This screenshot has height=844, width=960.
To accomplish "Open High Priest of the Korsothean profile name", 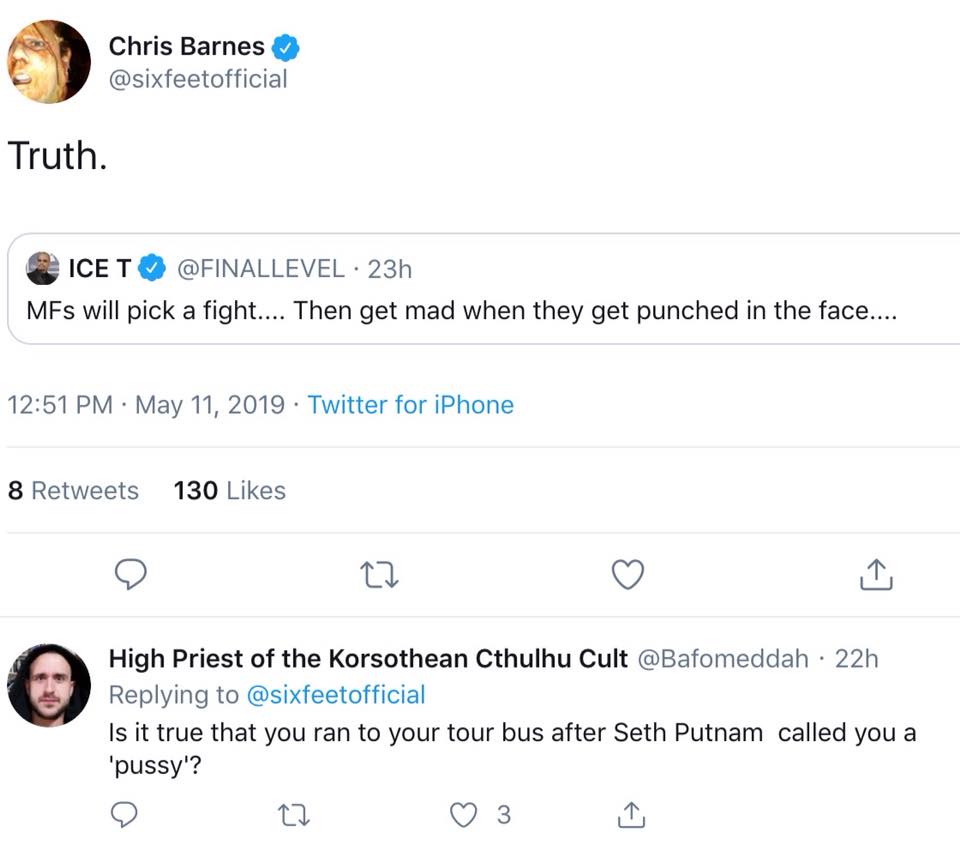I will [368, 659].
